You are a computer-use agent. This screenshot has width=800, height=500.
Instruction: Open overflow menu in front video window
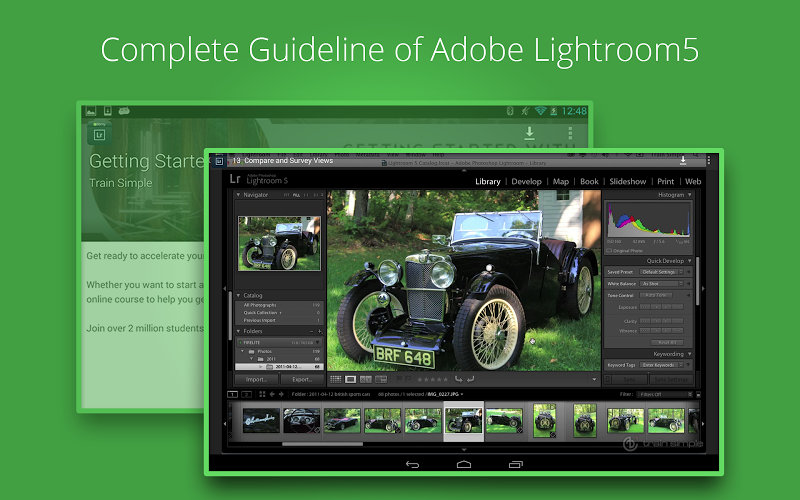coord(709,161)
